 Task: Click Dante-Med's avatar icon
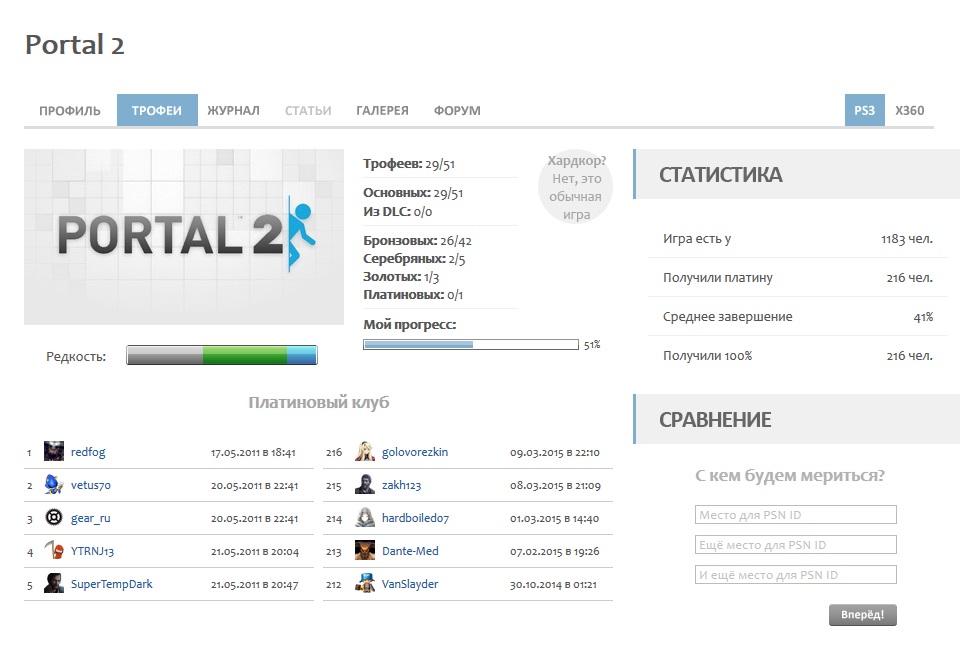tap(365, 551)
